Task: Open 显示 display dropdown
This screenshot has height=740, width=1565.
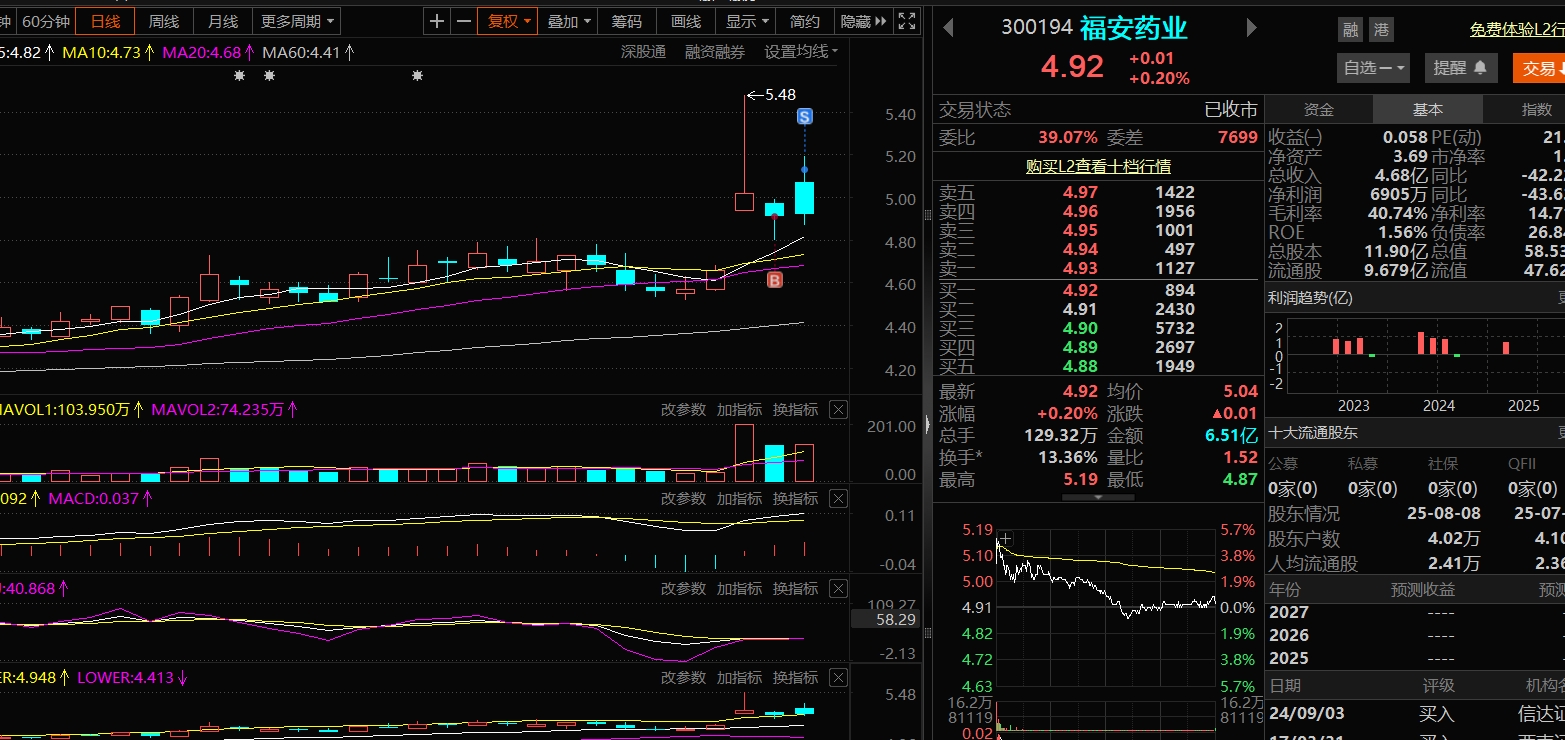Action: click(748, 21)
